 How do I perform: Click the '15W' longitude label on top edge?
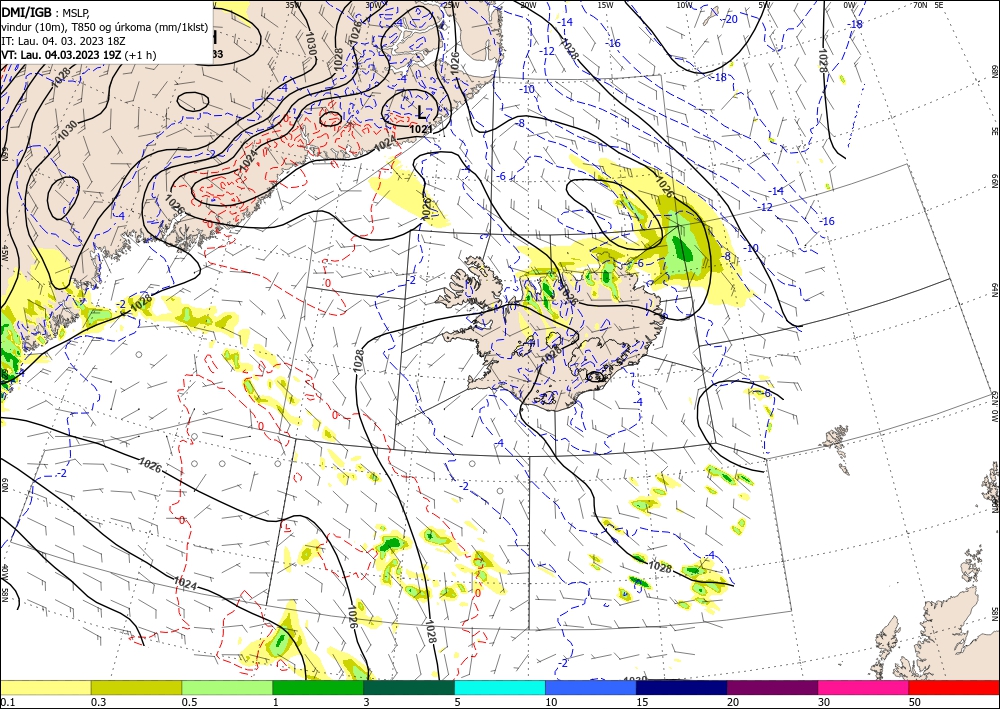(x=605, y=5)
